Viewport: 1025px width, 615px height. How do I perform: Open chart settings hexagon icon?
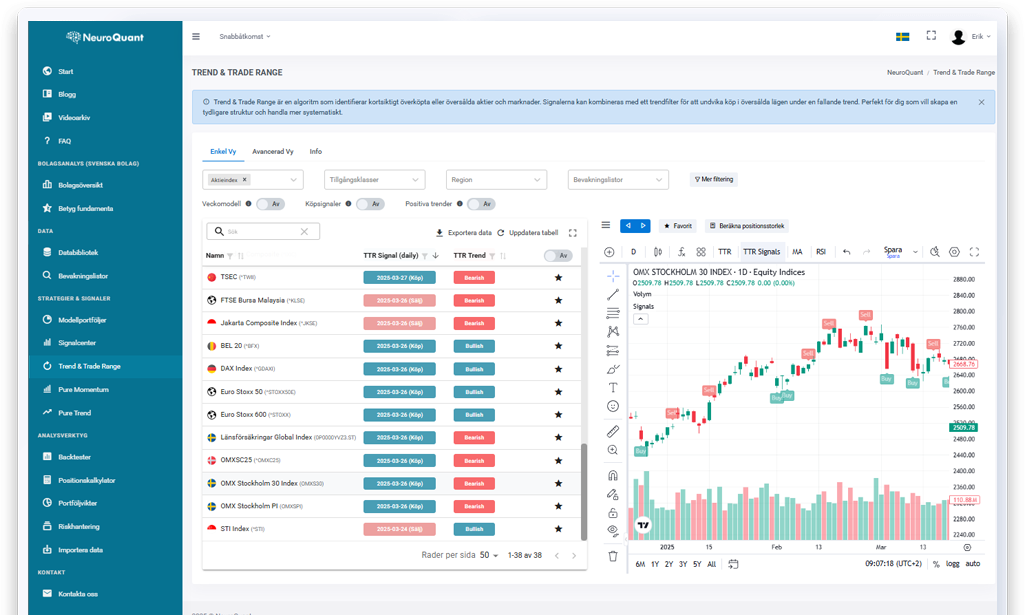[954, 252]
